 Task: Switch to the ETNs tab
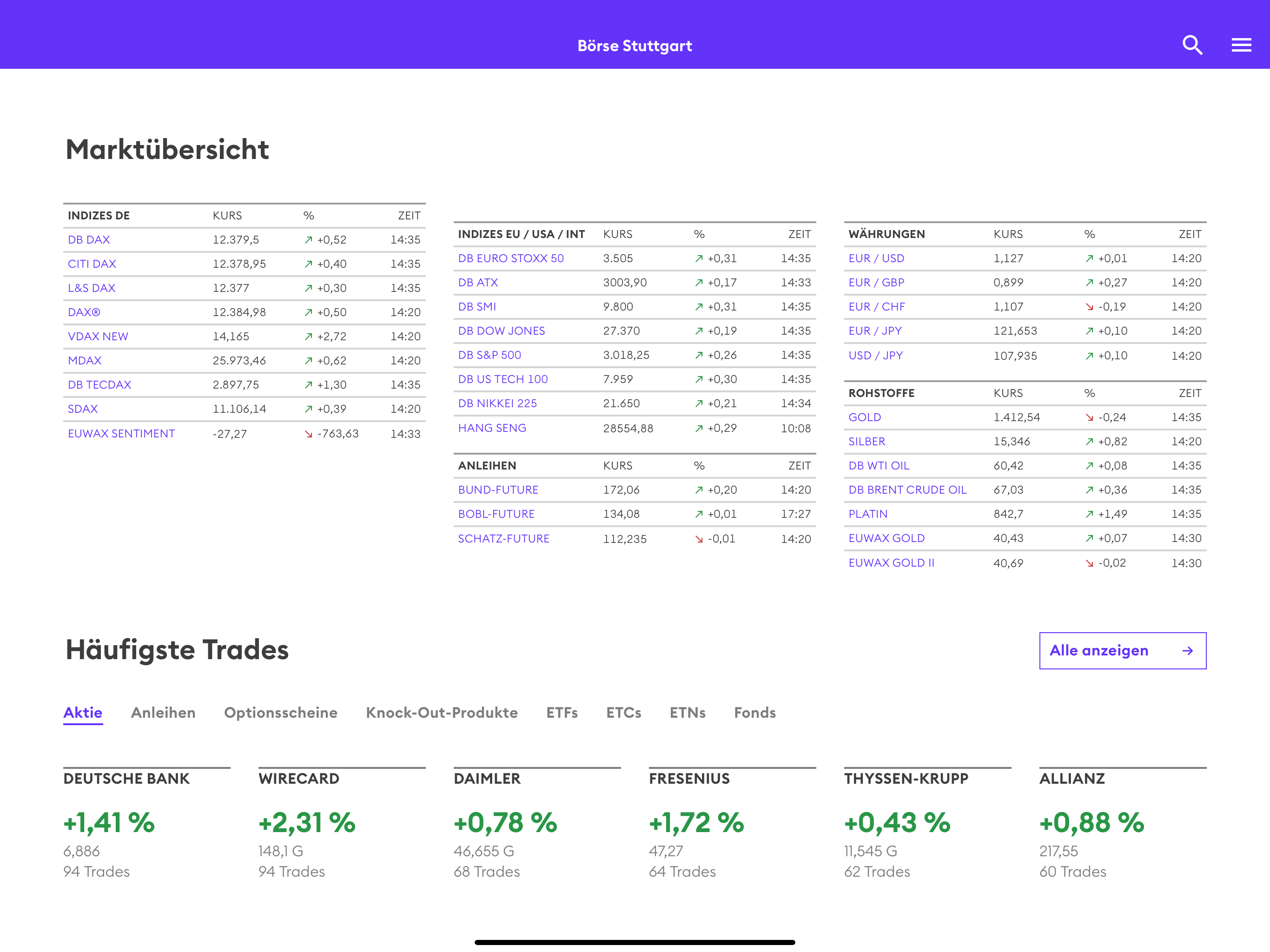[x=687, y=713]
